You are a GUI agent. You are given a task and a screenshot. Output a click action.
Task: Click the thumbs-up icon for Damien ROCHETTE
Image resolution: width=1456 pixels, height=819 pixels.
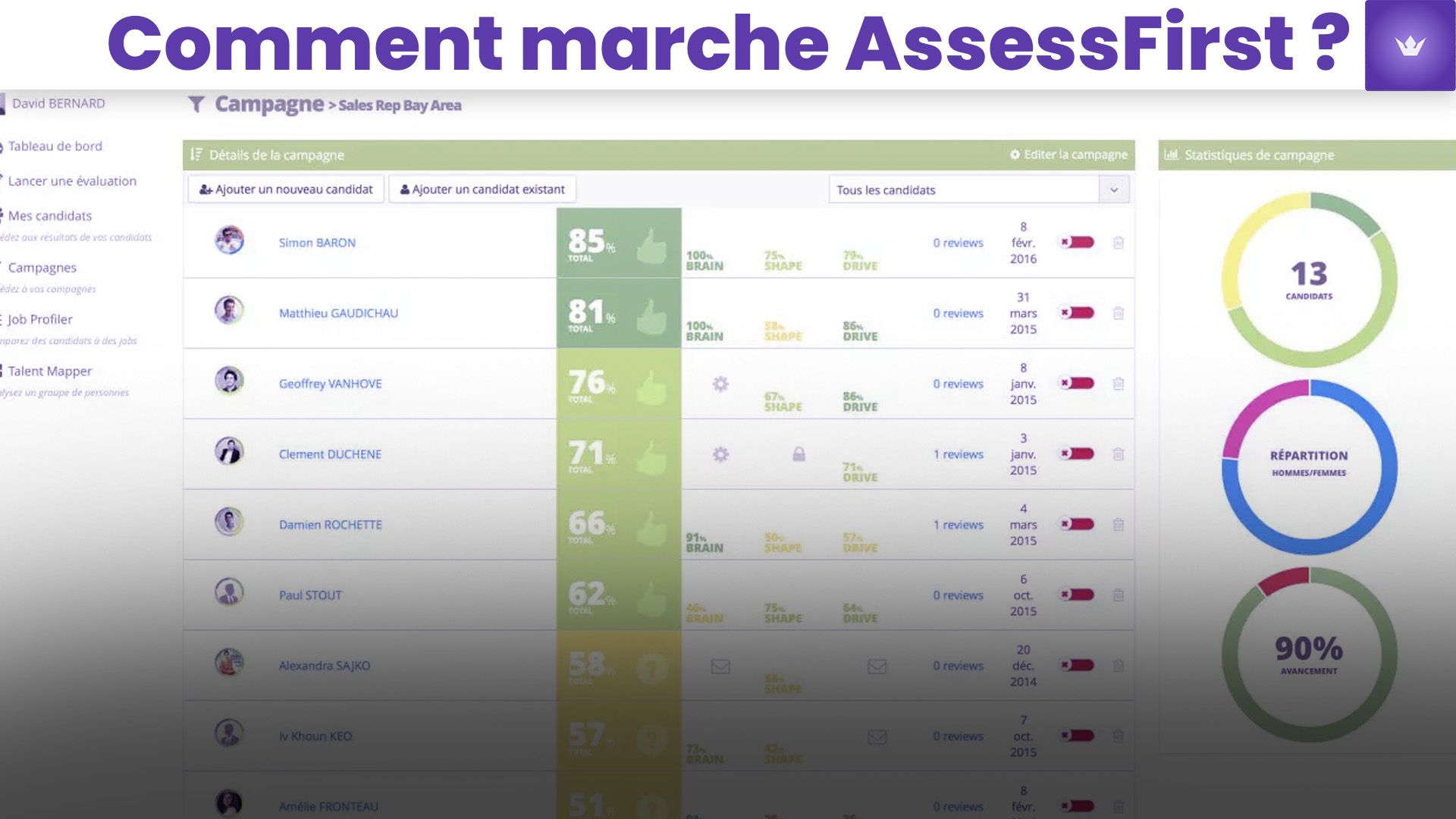coord(651,528)
